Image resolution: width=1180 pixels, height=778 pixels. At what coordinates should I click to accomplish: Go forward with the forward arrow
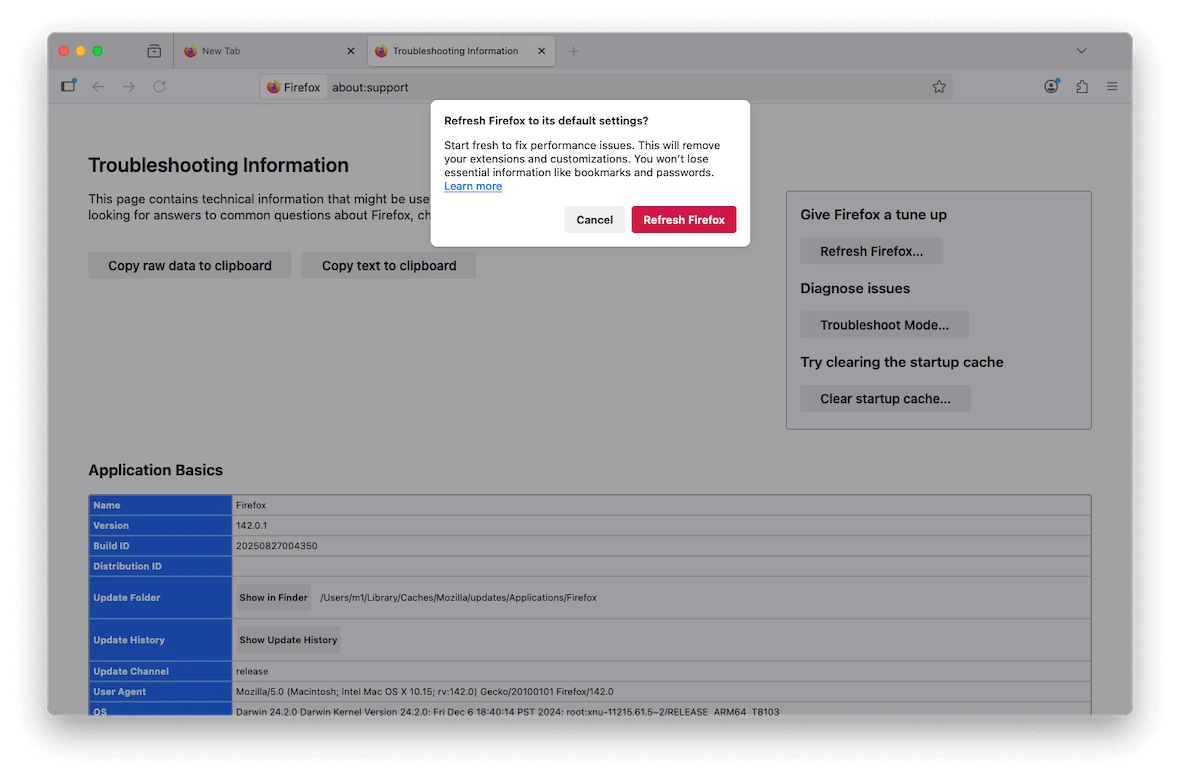[129, 87]
